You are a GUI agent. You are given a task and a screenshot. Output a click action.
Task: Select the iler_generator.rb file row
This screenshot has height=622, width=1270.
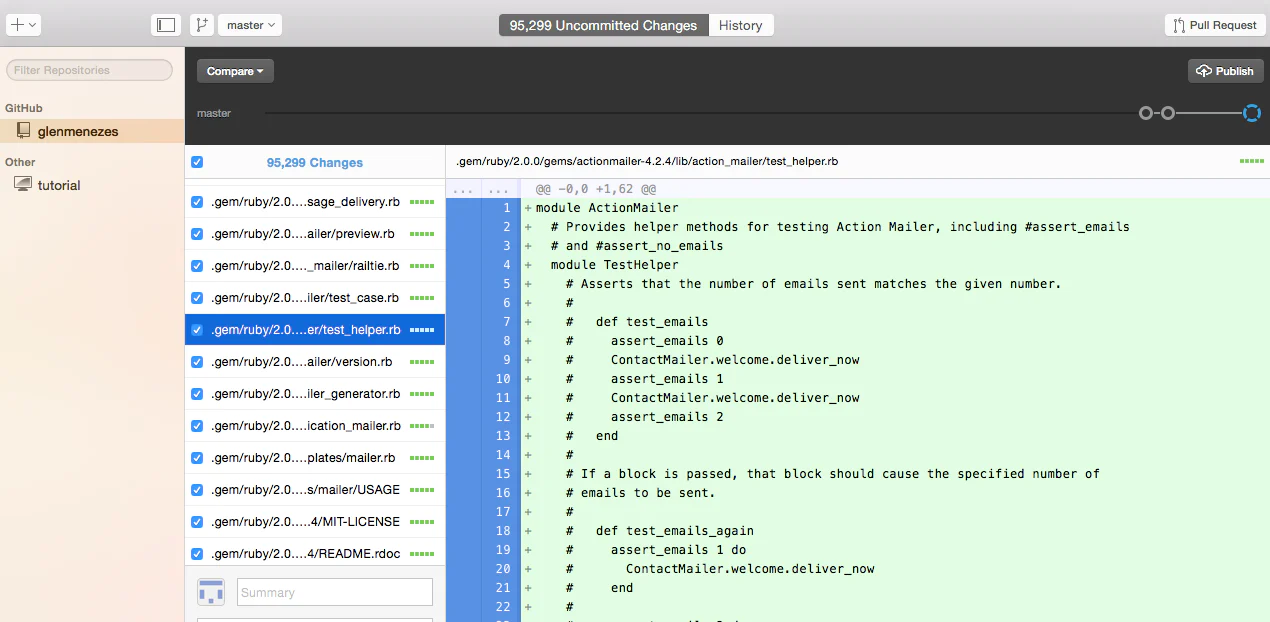pyautogui.click(x=315, y=394)
